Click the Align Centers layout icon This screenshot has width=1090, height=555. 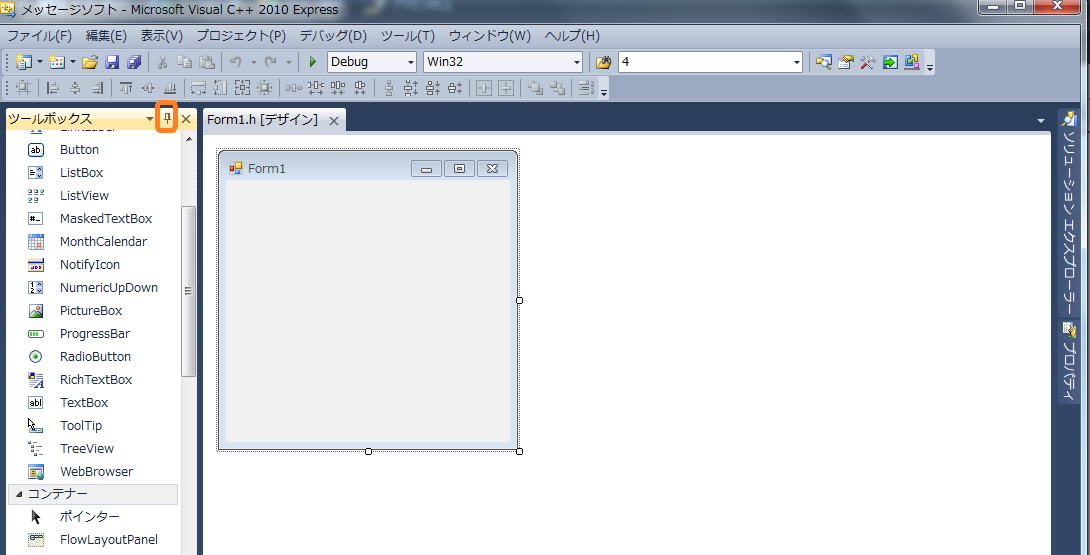pyautogui.click(x=75, y=88)
